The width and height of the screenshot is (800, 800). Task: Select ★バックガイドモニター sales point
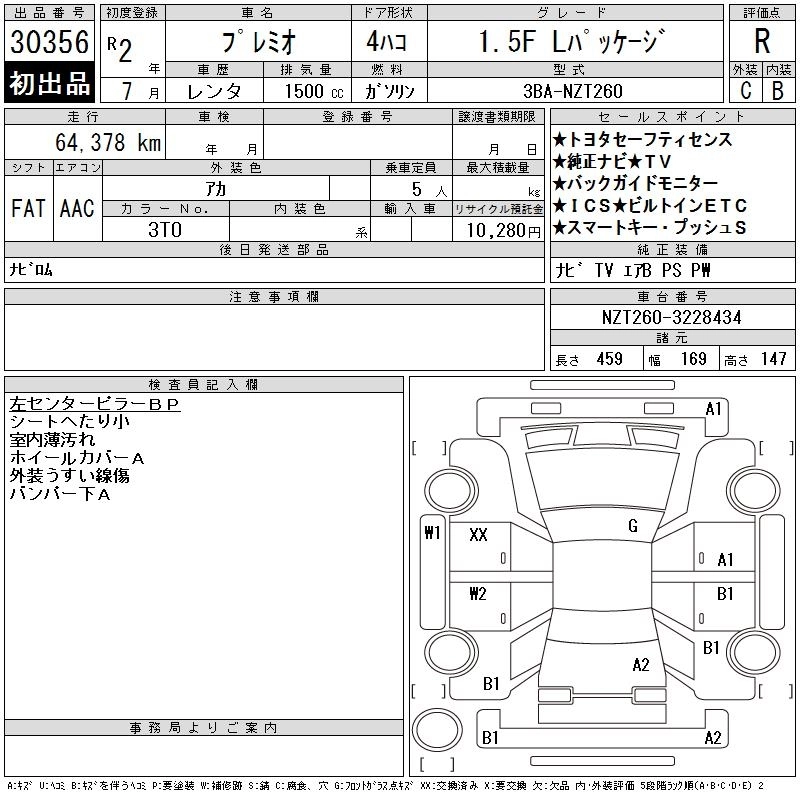click(636, 183)
